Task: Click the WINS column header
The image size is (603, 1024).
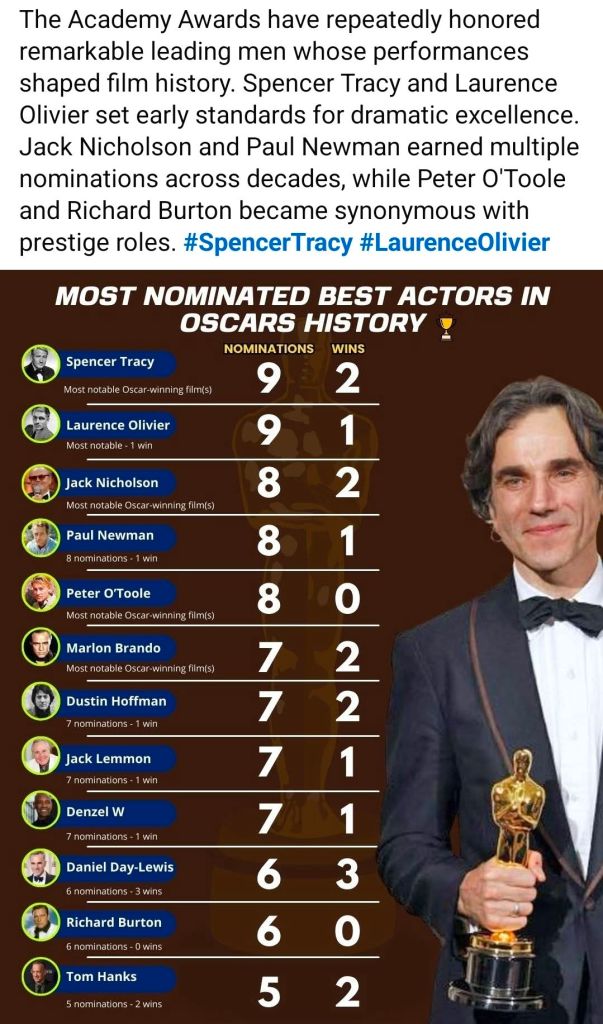Action: pyautogui.click(x=348, y=349)
